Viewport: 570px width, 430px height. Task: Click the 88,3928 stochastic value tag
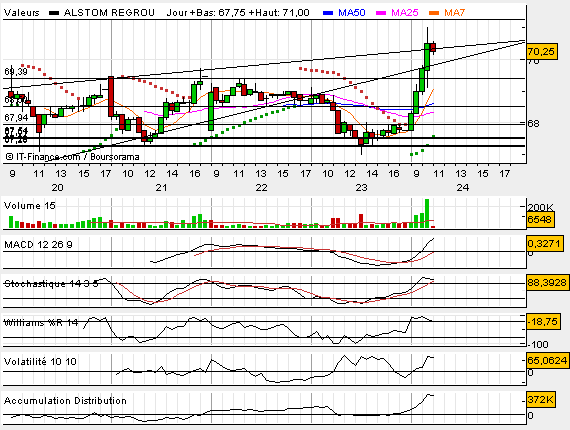click(x=547, y=282)
